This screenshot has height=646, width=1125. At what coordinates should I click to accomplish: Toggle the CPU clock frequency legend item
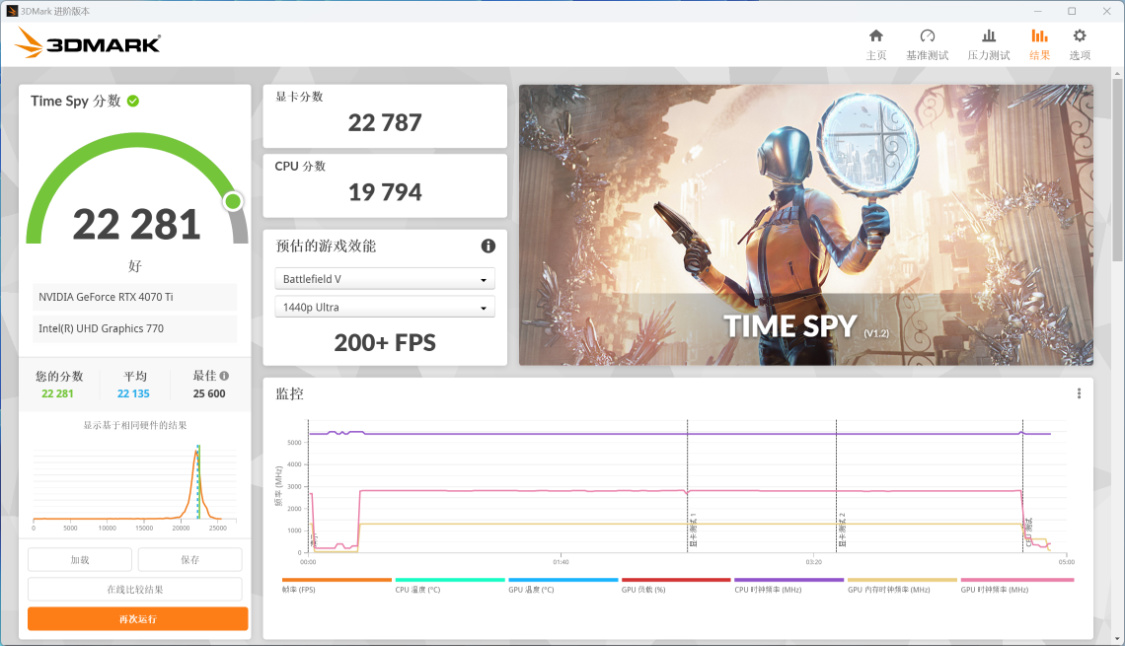click(768, 590)
